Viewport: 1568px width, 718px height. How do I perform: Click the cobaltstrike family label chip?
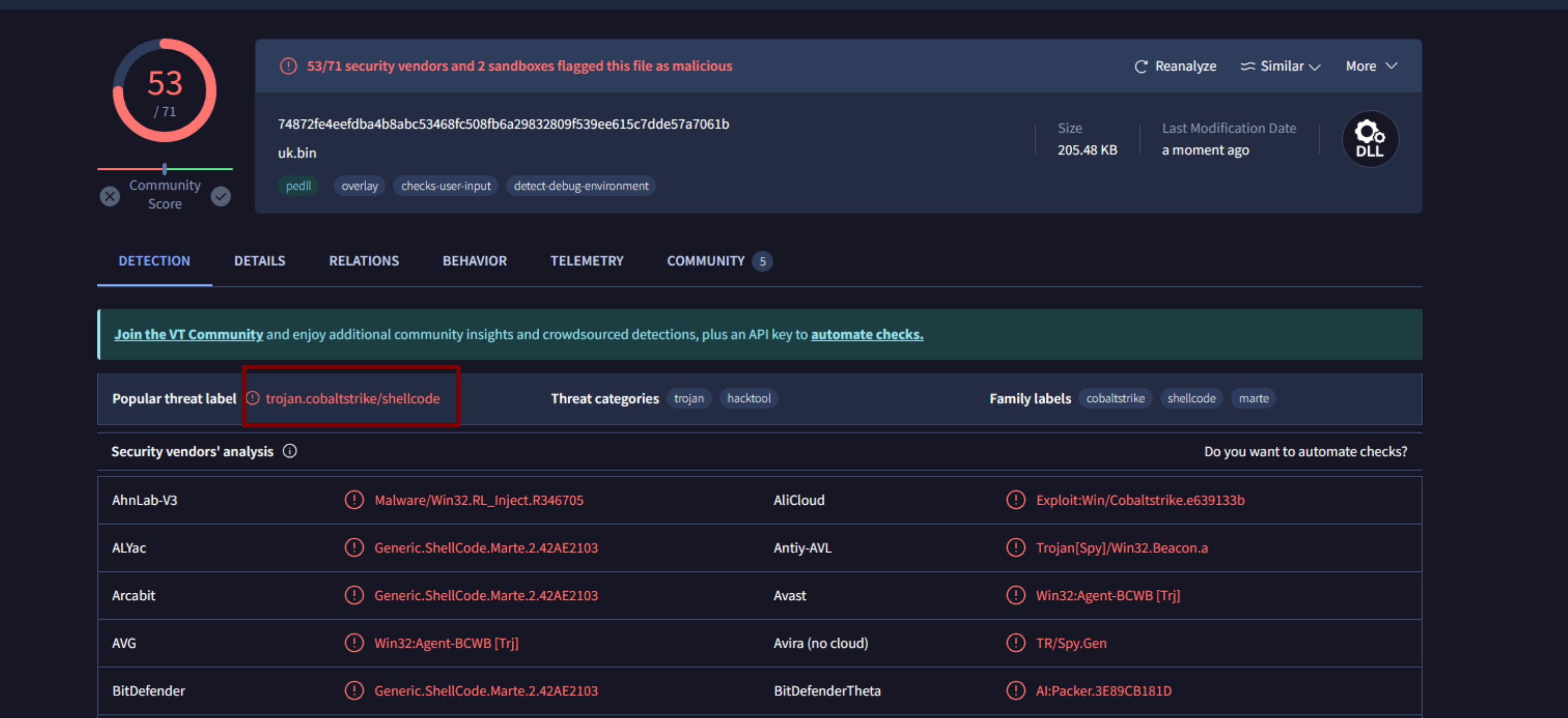pyautogui.click(x=1115, y=398)
